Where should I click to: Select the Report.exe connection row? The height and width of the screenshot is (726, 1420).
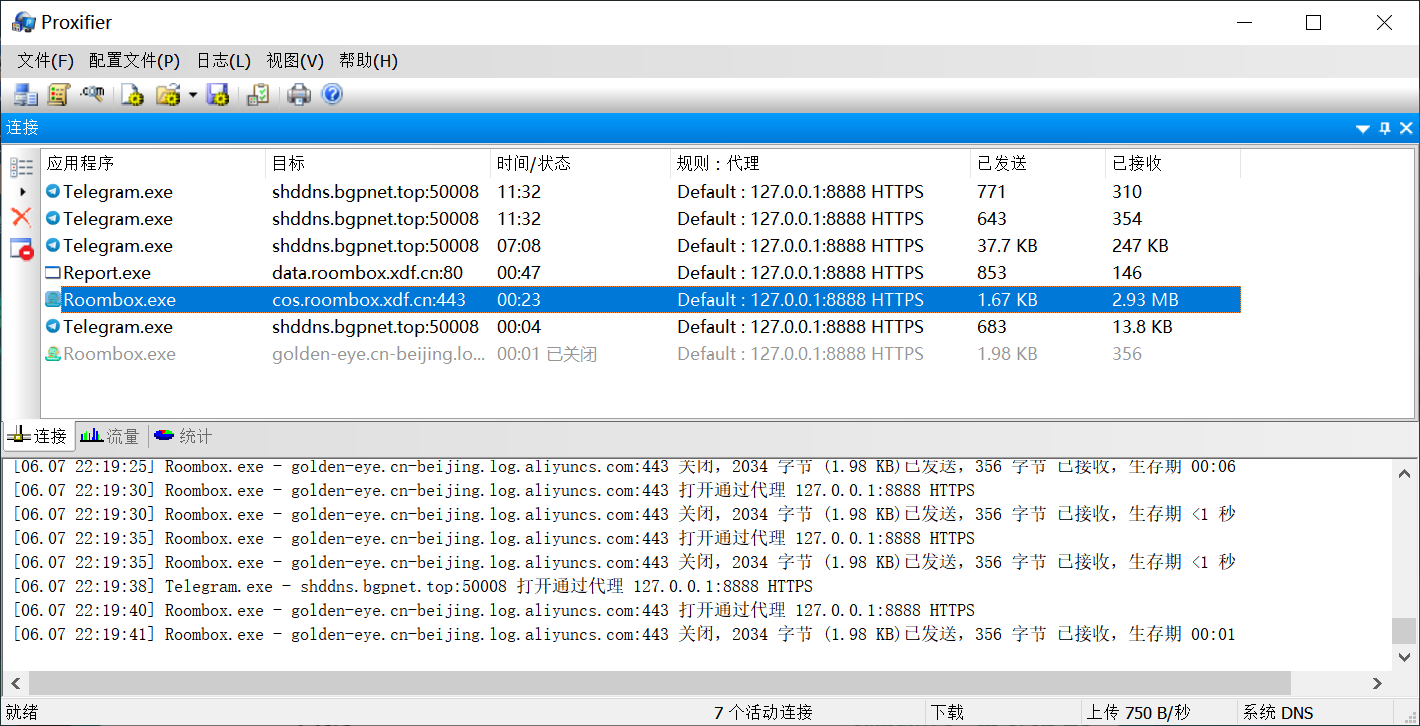pyautogui.click(x=641, y=273)
